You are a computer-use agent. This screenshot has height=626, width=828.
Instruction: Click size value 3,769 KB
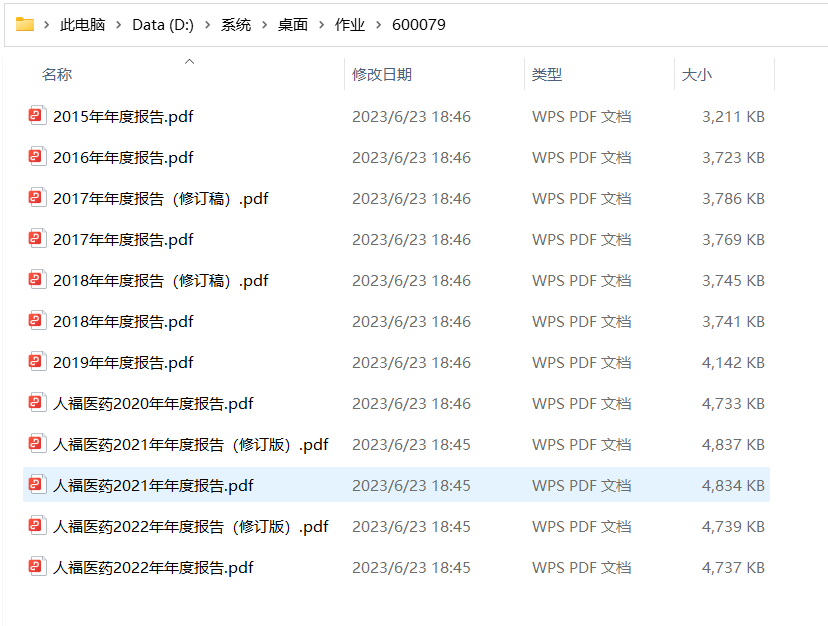733,239
